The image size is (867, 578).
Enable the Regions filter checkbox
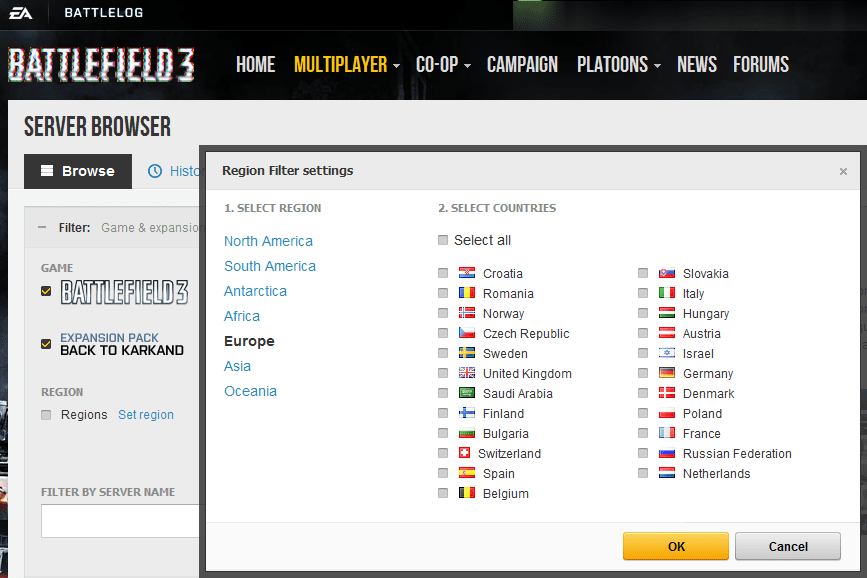click(x=46, y=414)
